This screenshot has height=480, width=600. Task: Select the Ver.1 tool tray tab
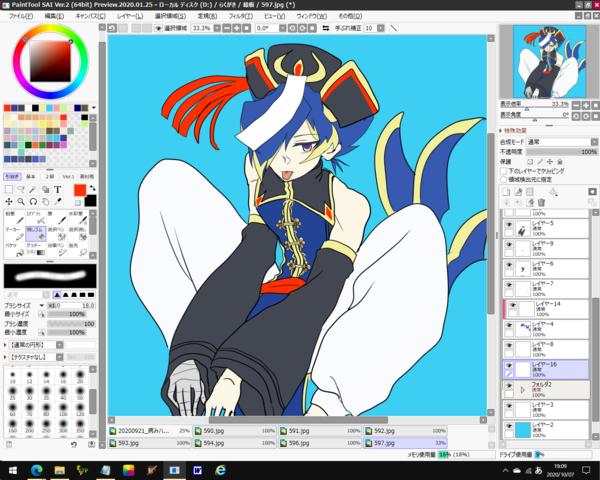pos(68,176)
